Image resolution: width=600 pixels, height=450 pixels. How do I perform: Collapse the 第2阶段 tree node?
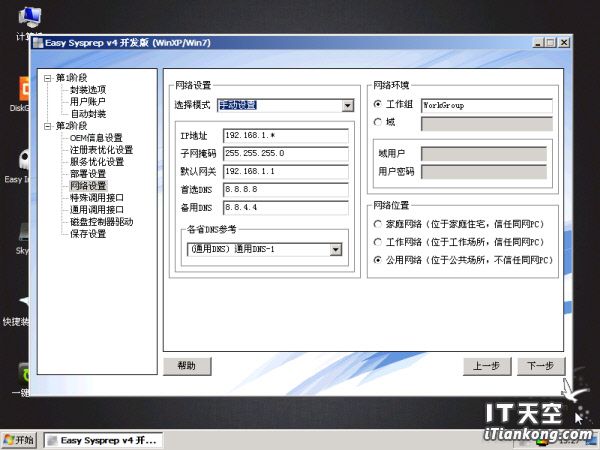[47, 126]
